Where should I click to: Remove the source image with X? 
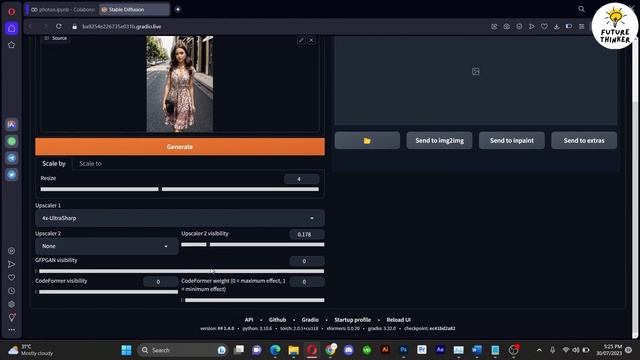point(311,40)
